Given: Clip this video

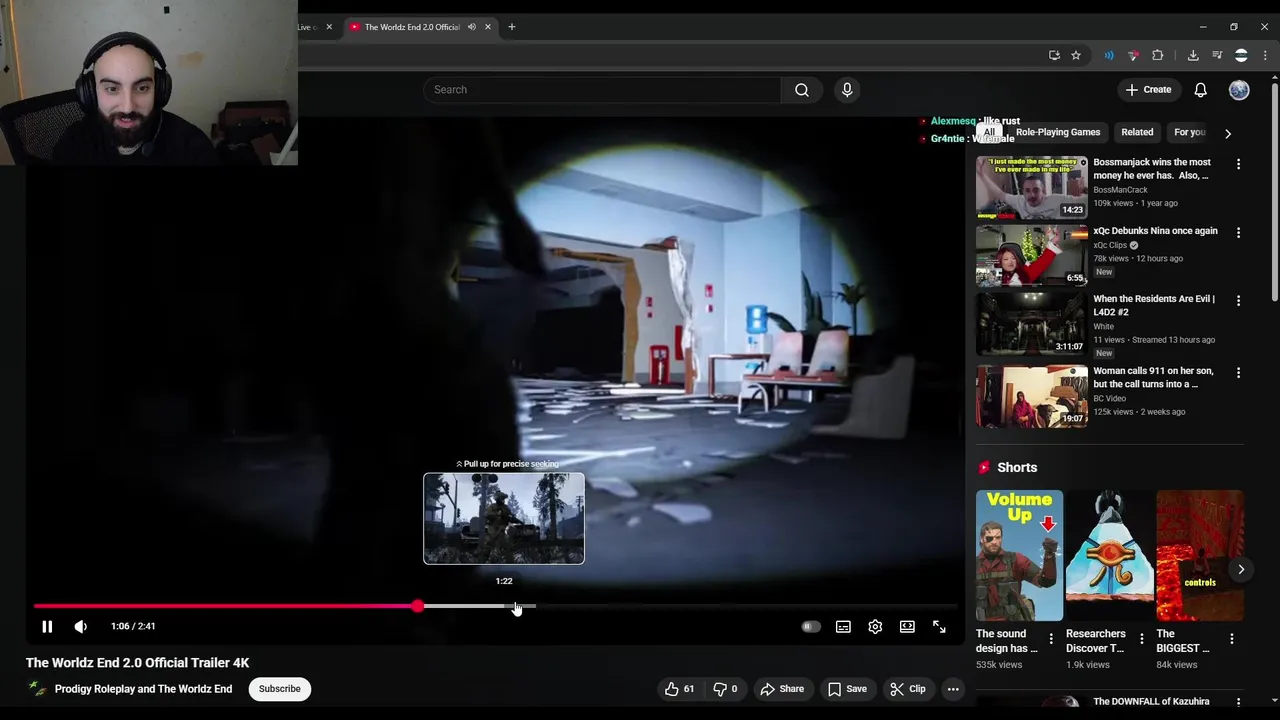Looking at the screenshot, I should (x=908, y=689).
